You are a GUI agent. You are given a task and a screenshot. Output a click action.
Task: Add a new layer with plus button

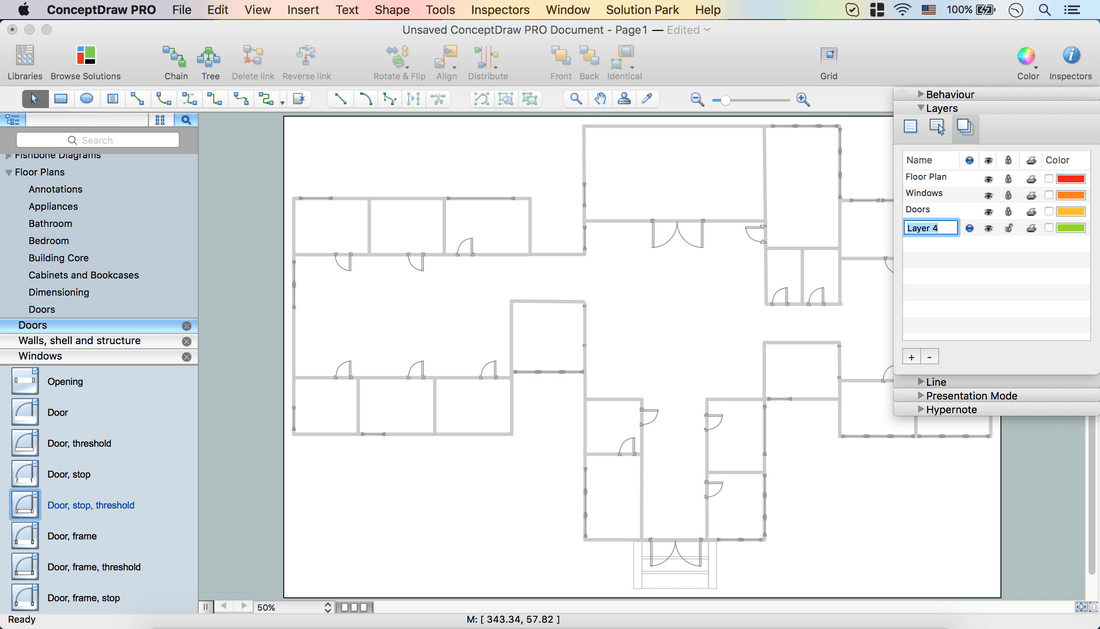pyautogui.click(x=911, y=357)
